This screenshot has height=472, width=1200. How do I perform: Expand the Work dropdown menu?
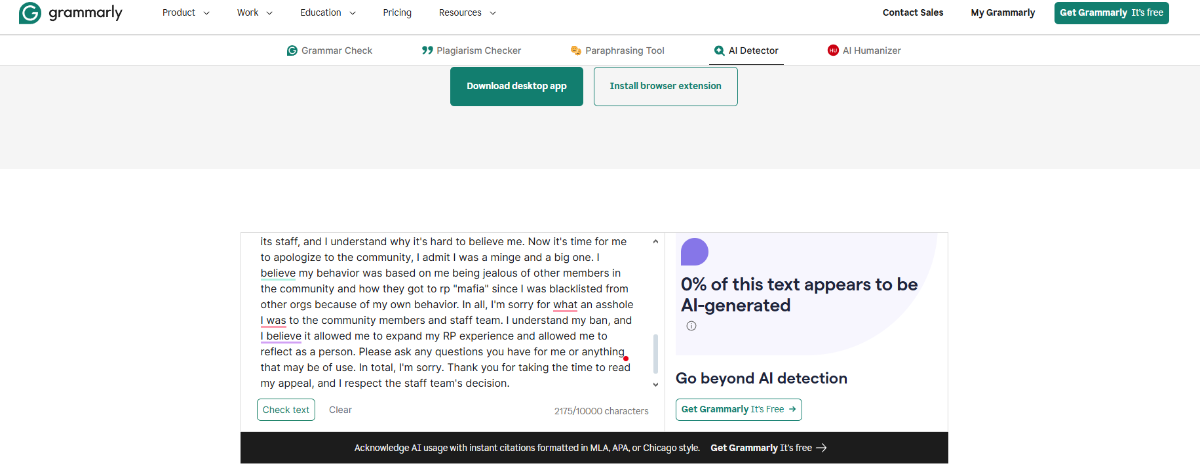click(x=254, y=13)
